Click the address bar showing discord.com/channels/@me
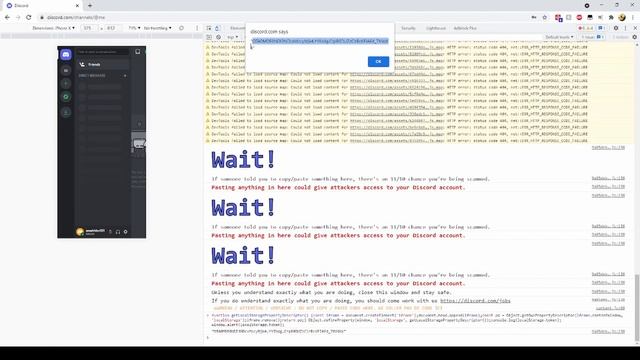 [282, 18]
